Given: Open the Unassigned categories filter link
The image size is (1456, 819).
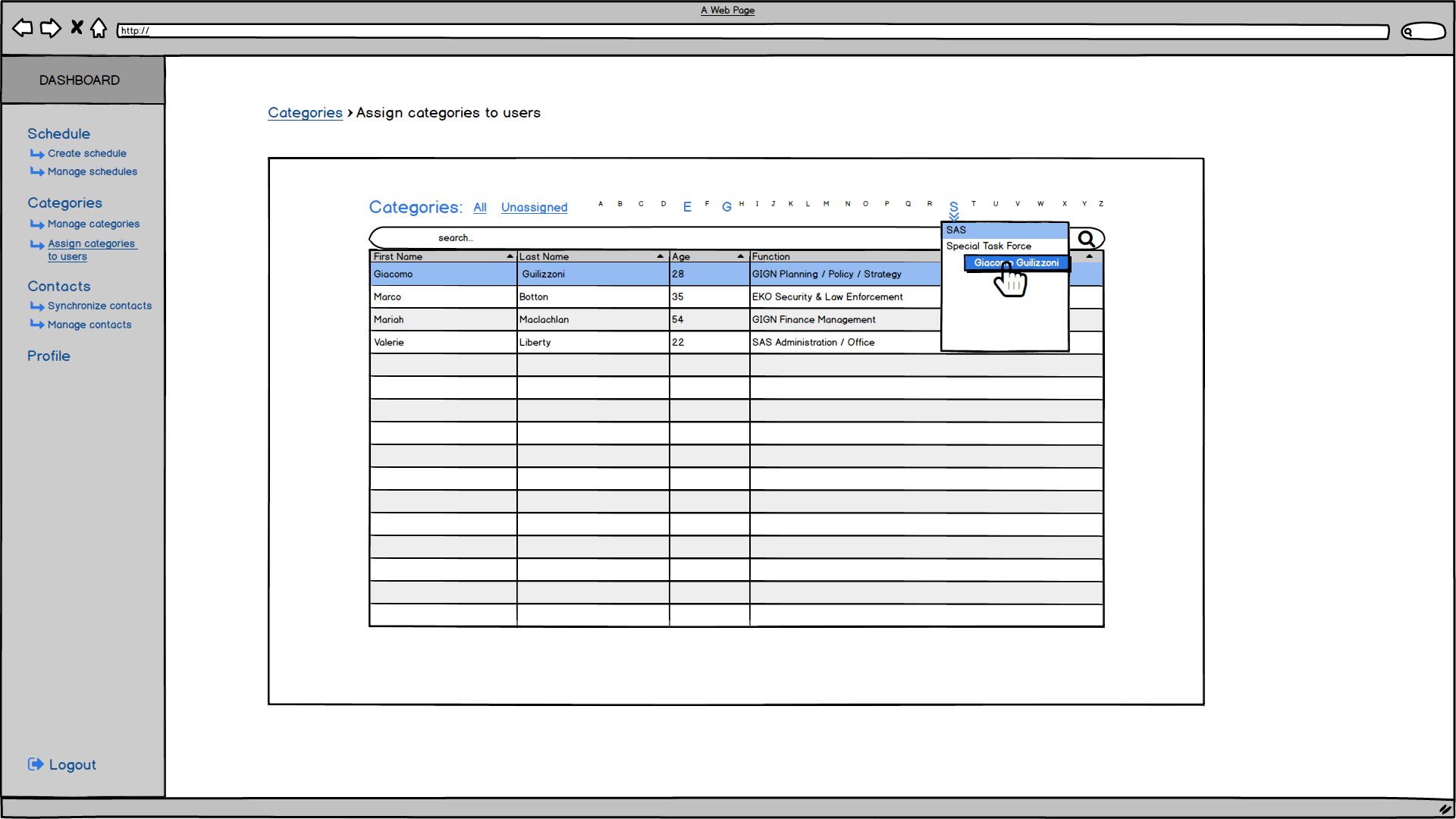Looking at the screenshot, I should pos(534,208).
